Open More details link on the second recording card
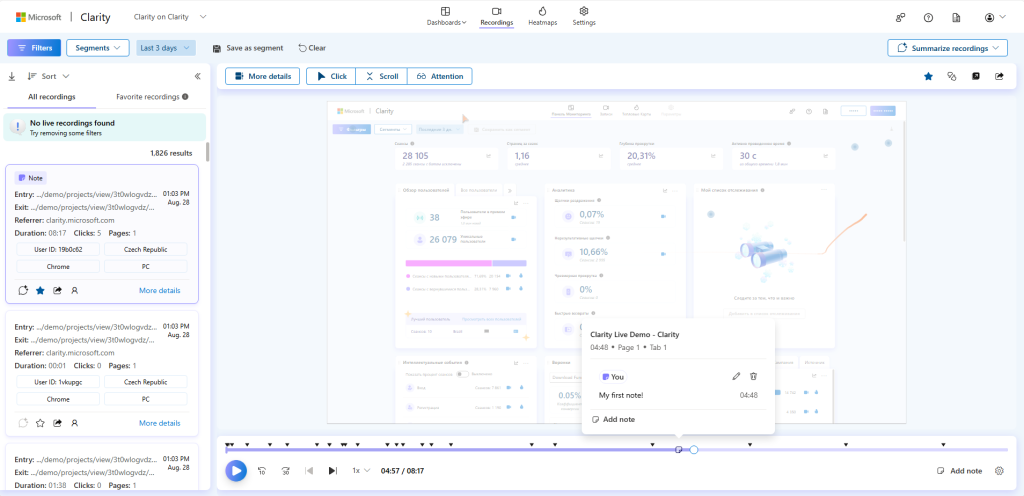This screenshot has width=1024, height=496. [x=159, y=423]
